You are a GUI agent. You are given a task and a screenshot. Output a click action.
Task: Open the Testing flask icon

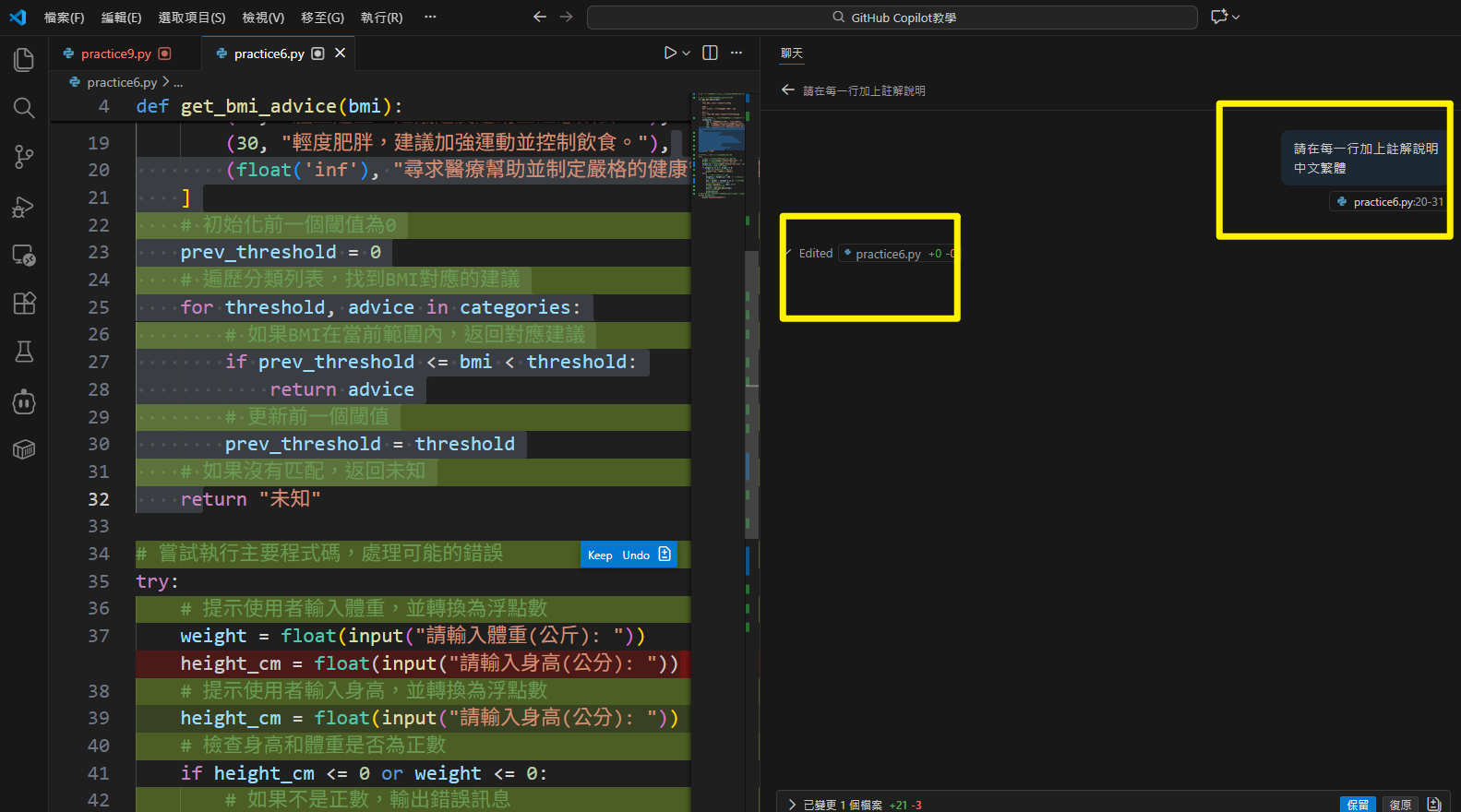tap(24, 352)
